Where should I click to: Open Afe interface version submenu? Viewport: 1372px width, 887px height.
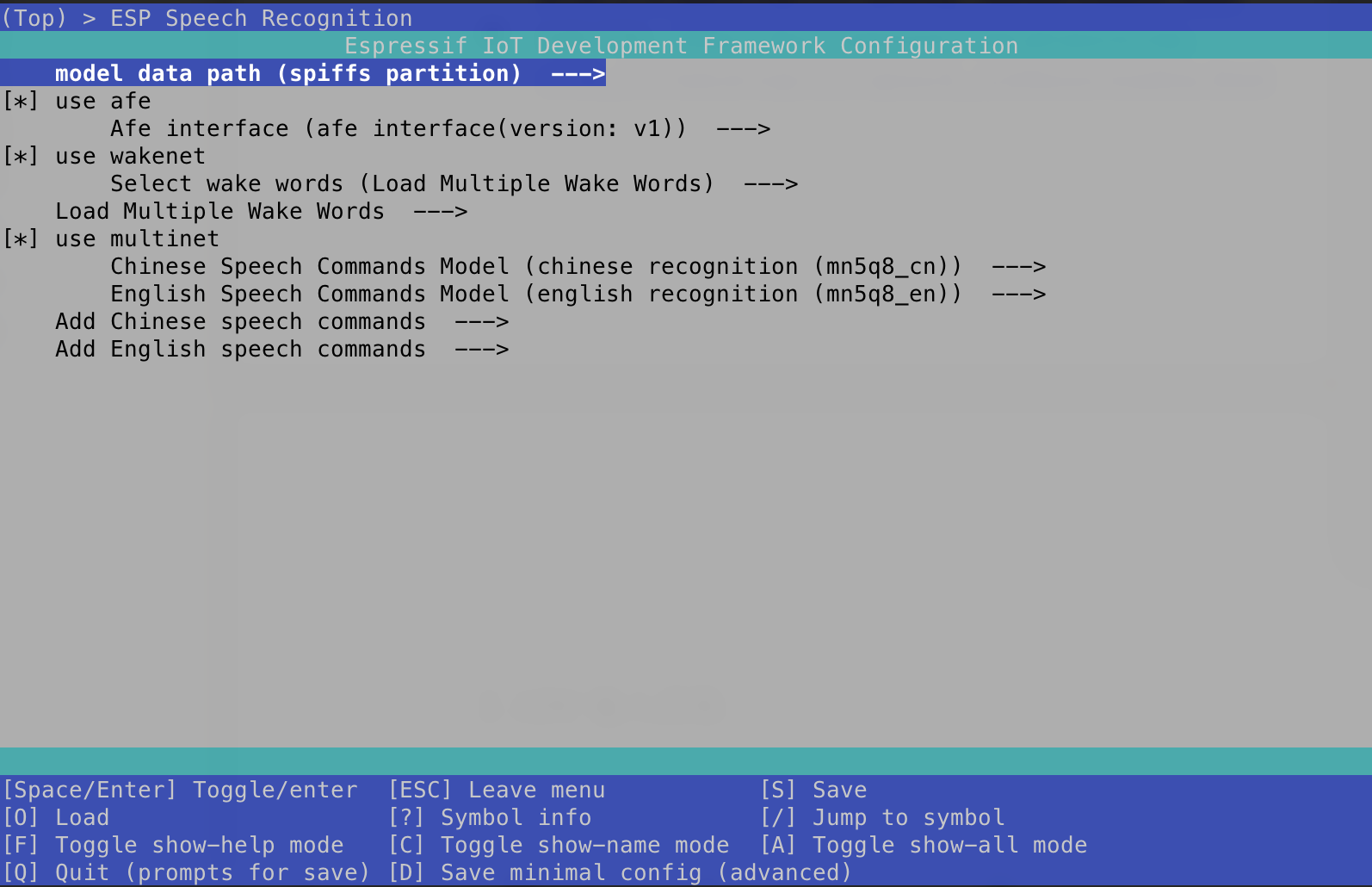pyautogui.click(x=440, y=128)
